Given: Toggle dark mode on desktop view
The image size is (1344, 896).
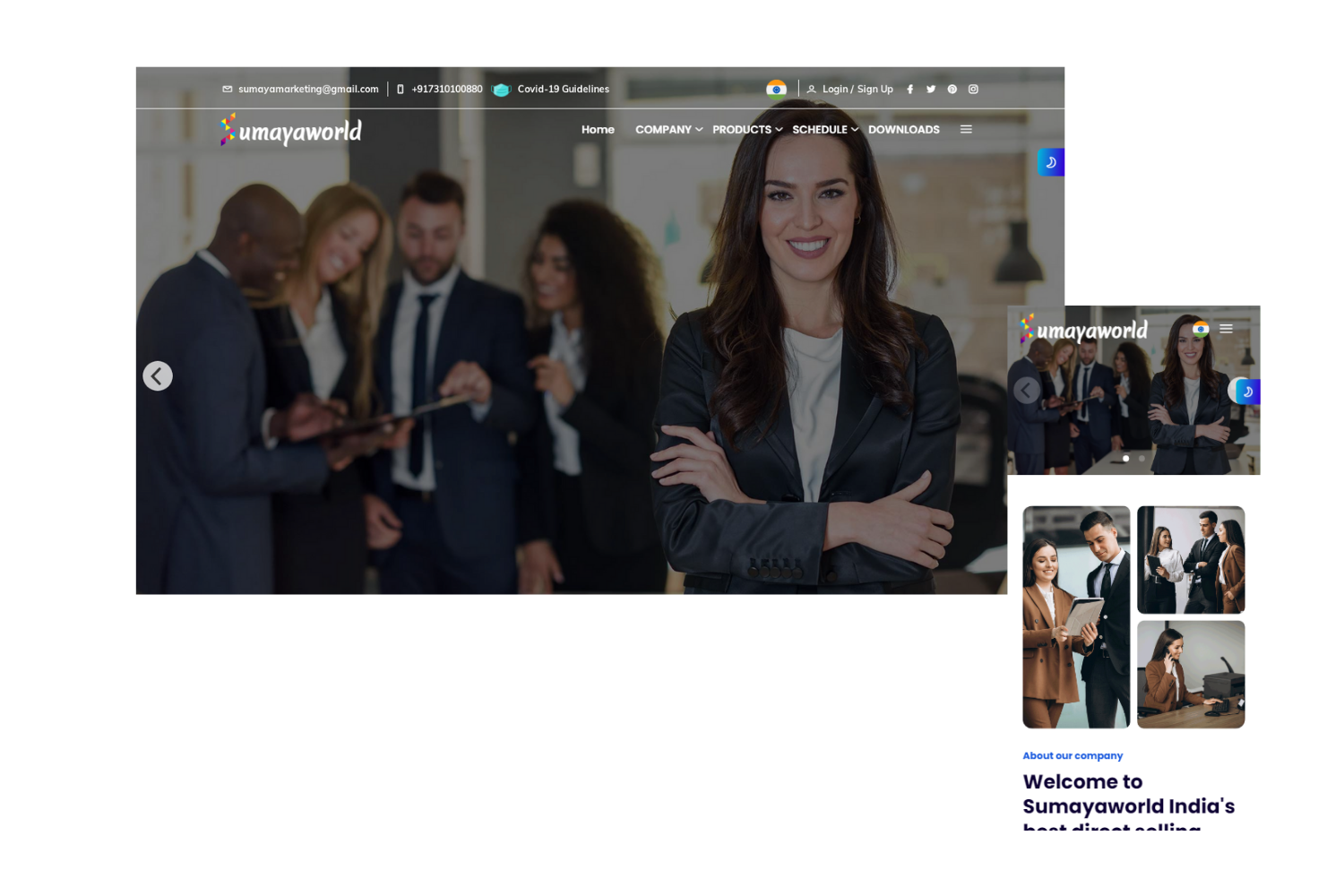Looking at the screenshot, I should [x=1051, y=162].
